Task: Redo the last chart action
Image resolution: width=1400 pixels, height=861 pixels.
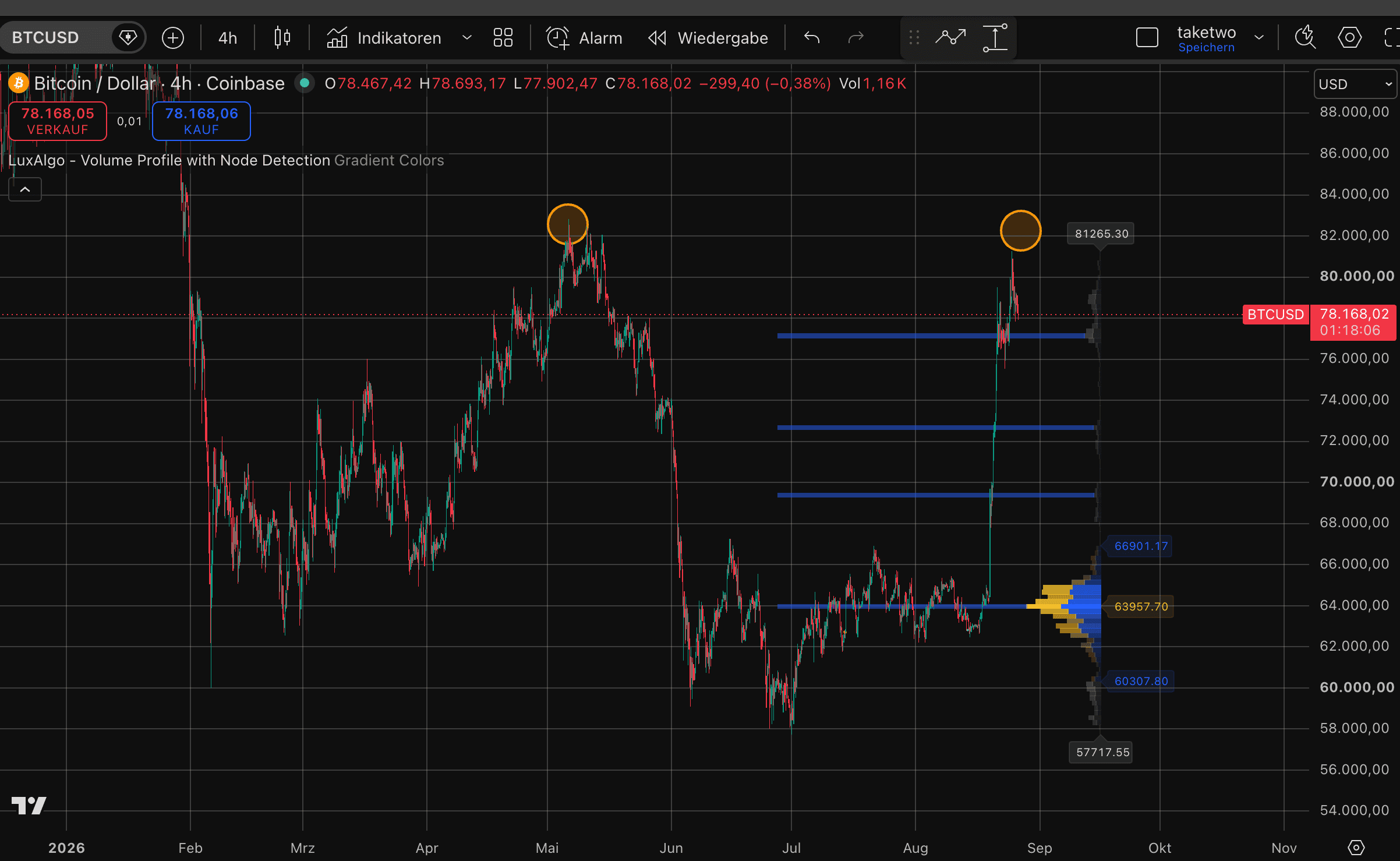Action: click(856, 38)
